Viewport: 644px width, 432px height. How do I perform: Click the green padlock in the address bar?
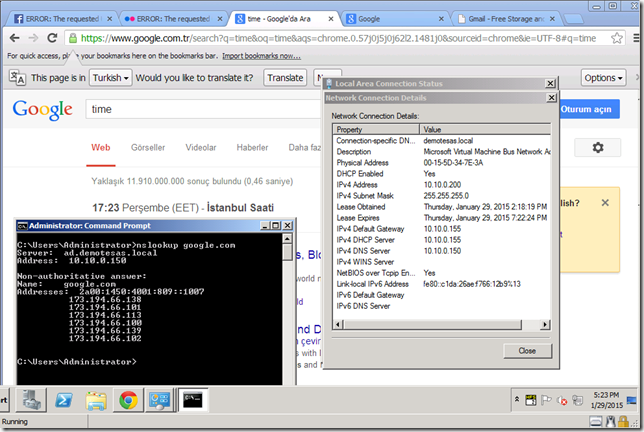[73, 38]
